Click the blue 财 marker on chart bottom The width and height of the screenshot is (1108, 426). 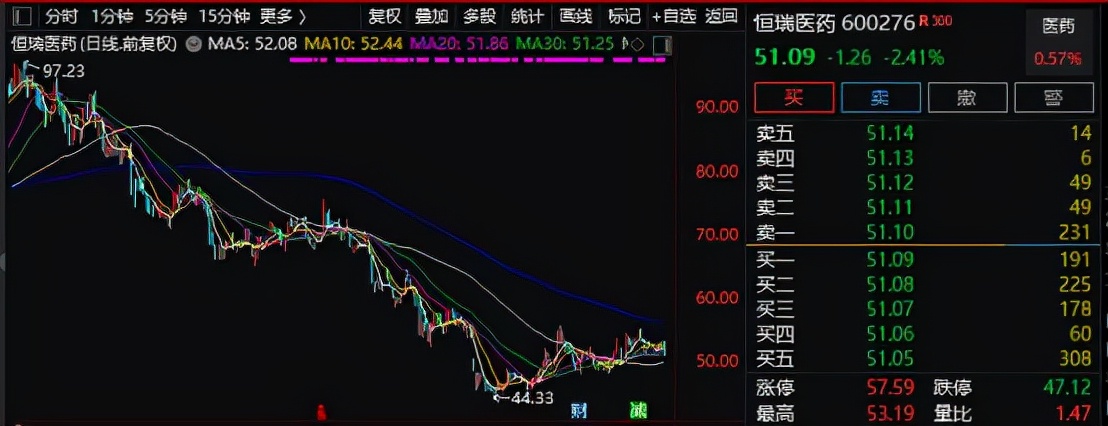click(x=579, y=410)
